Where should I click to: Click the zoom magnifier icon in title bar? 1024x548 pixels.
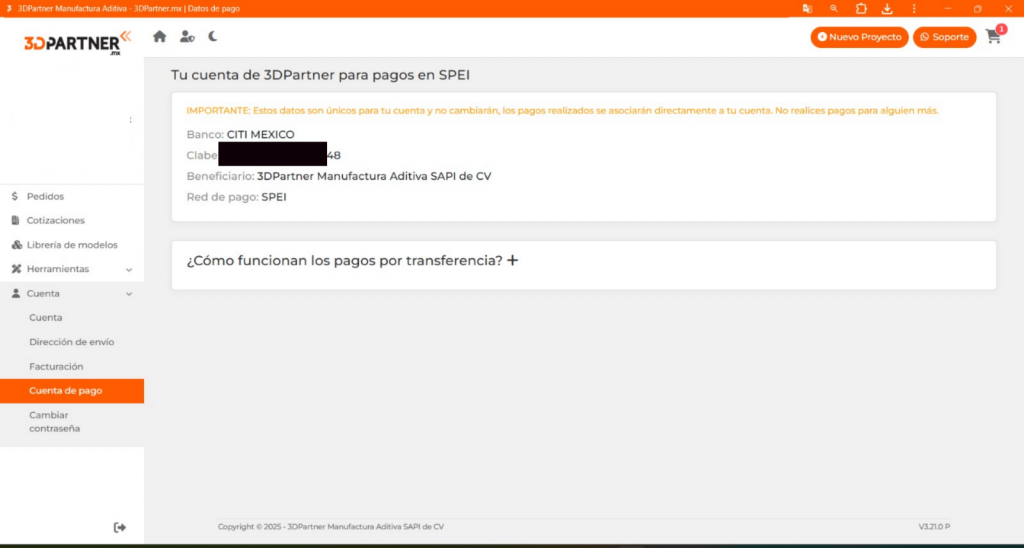tap(834, 8)
